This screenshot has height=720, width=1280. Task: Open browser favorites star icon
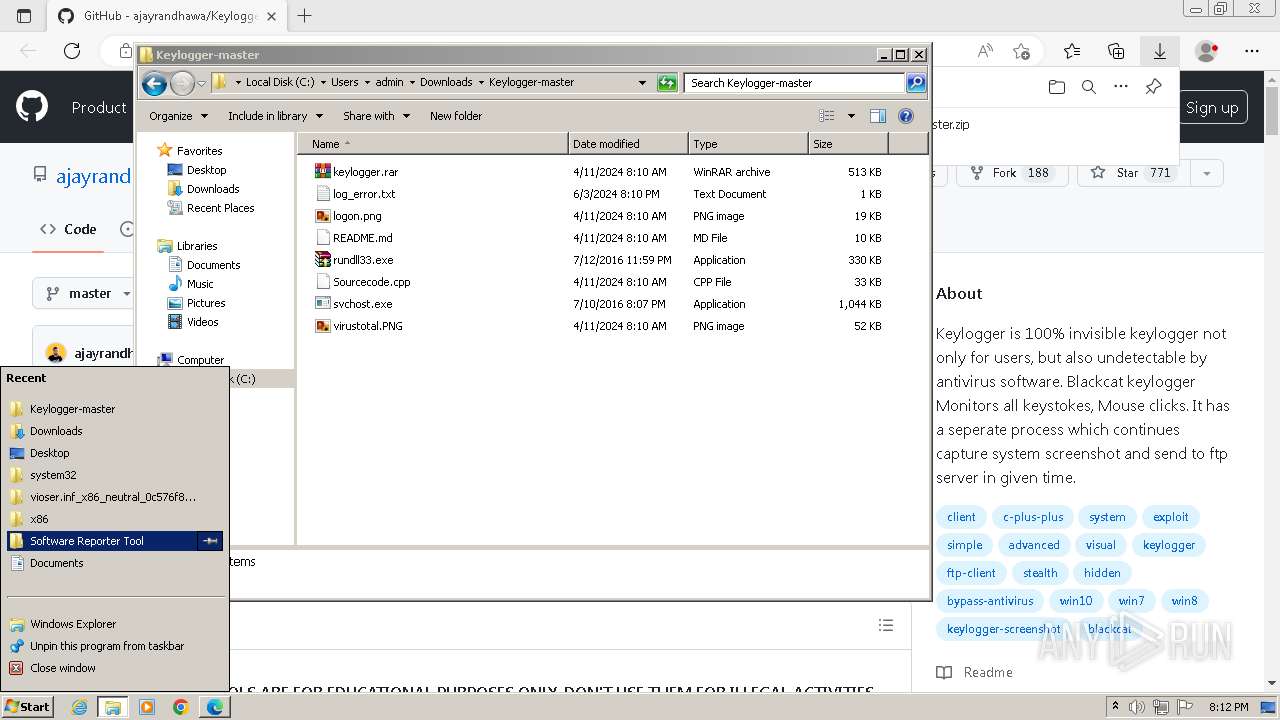point(1072,51)
